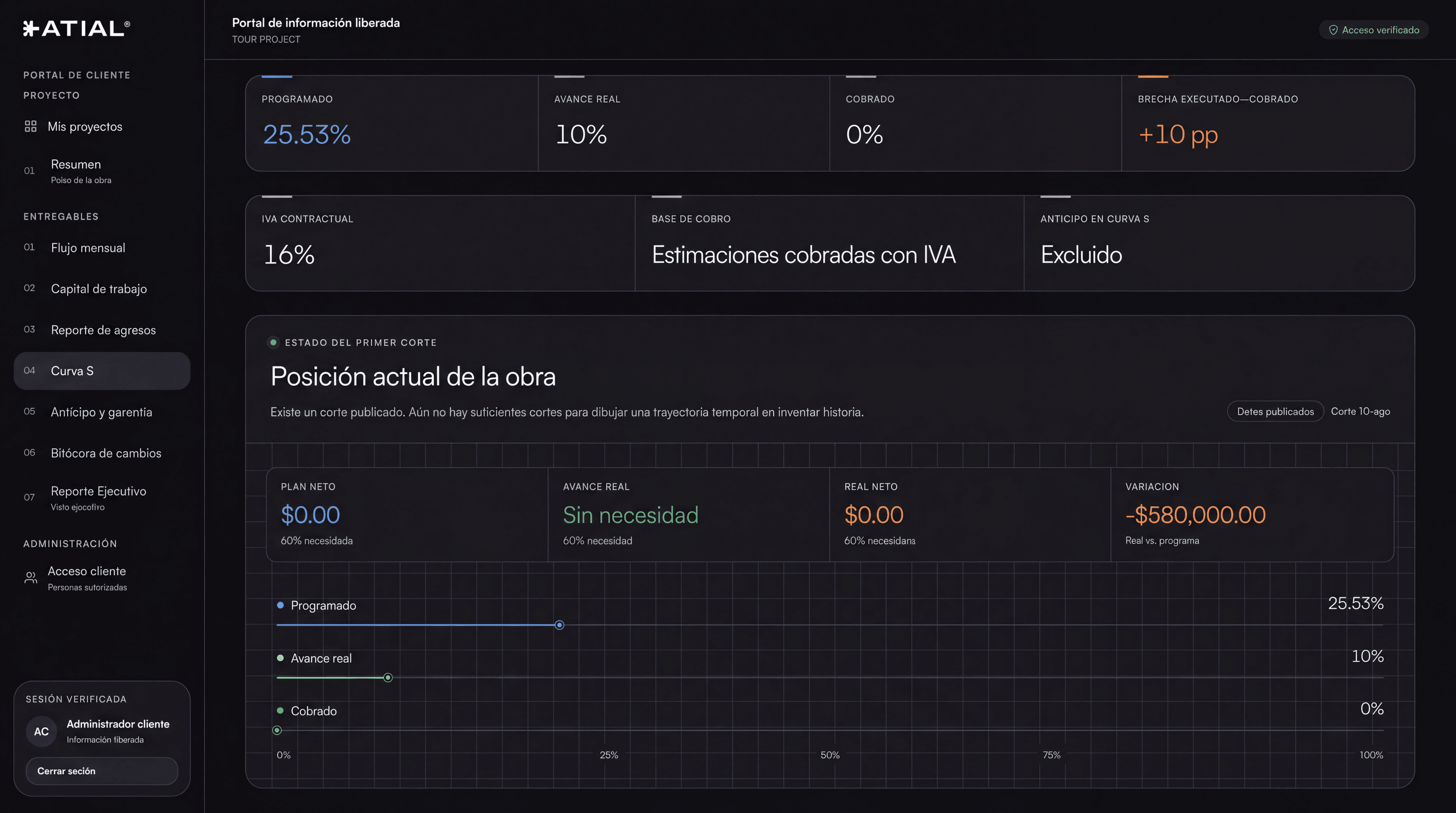Click the ATIAL logo
Screen dimensions: 1456x813
(77, 28)
